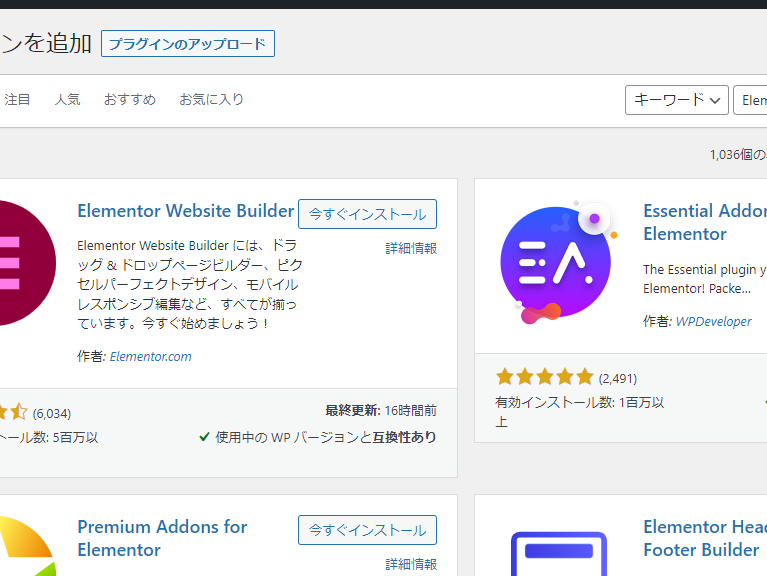The width and height of the screenshot is (767, 576).
Task: Open the お気に入り tab
Action: [x=211, y=100]
